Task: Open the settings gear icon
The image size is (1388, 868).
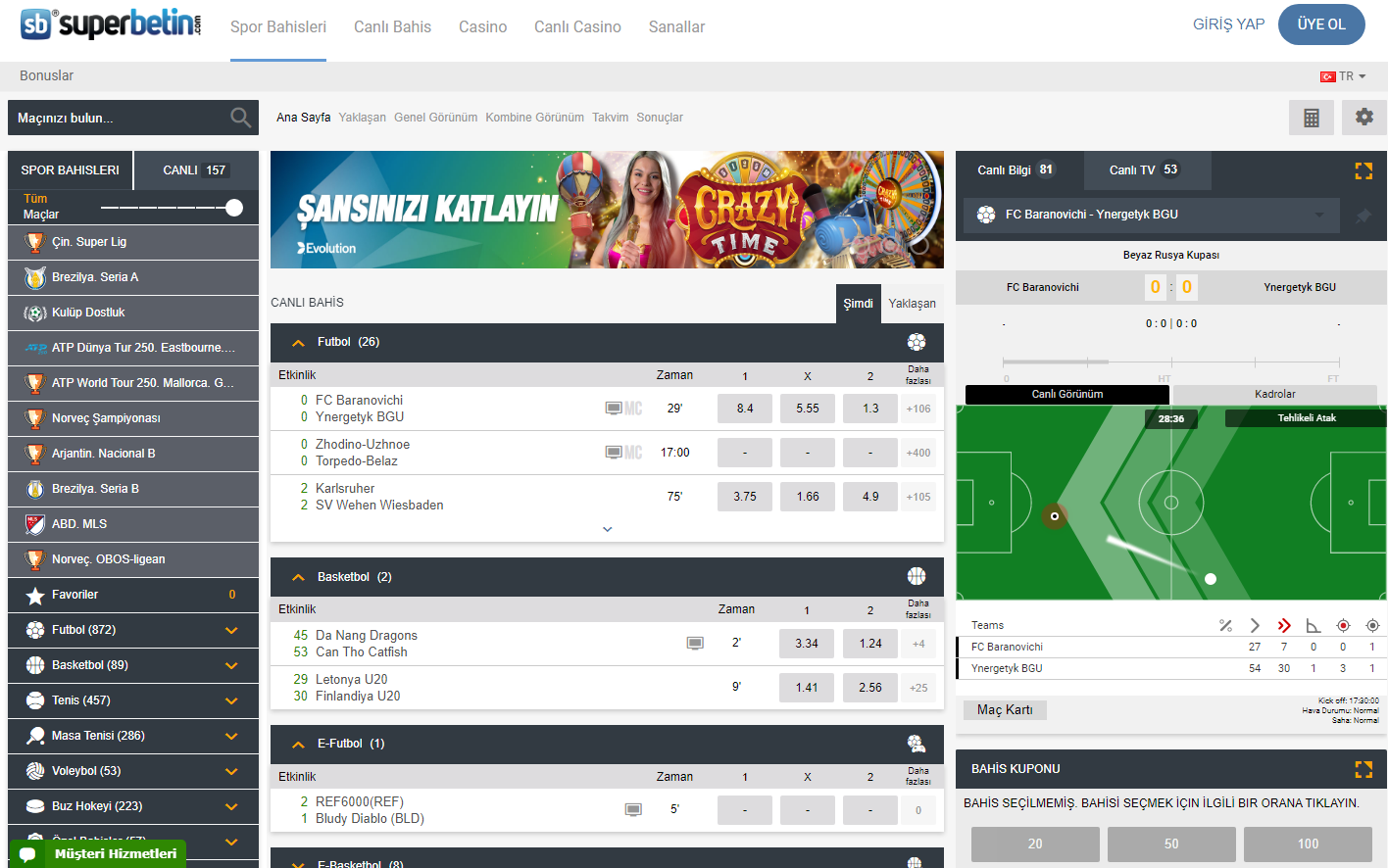Action: (1364, 118)
